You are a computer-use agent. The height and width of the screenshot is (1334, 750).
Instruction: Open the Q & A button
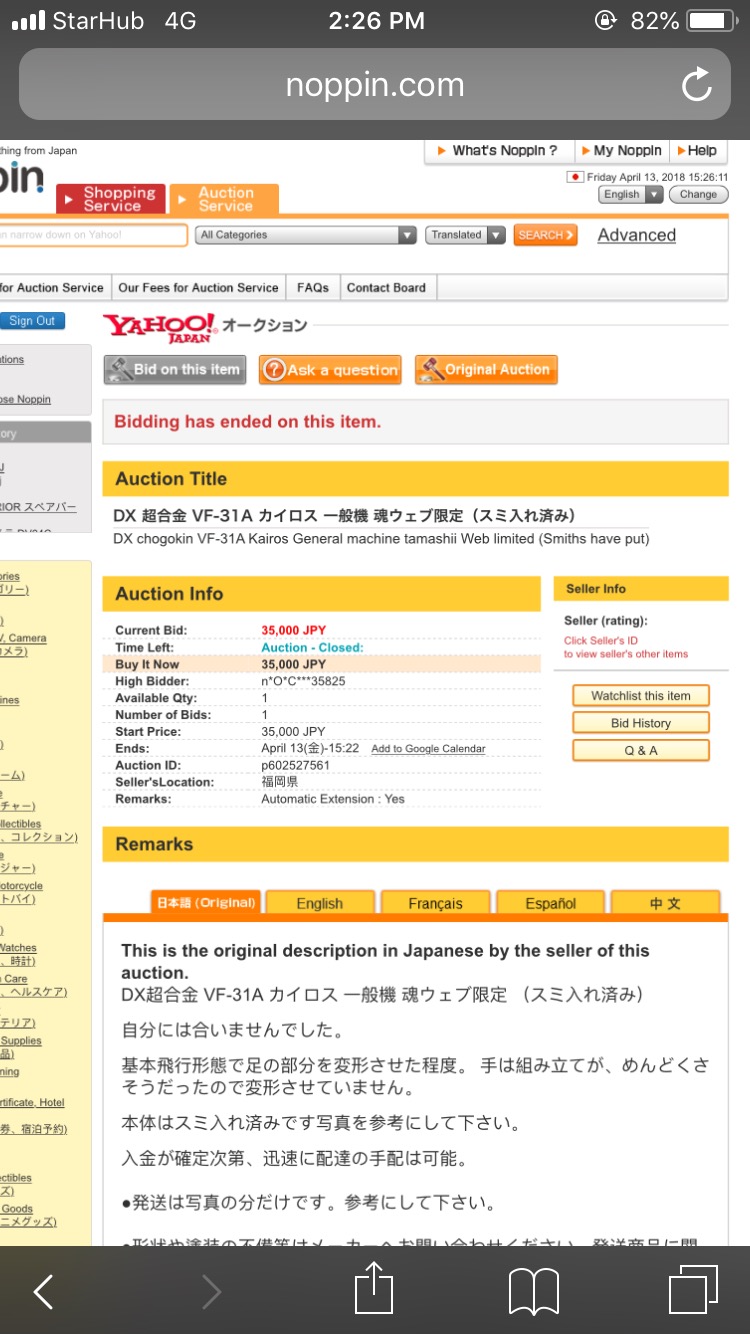pyautogui.click(x=641, y=750)
